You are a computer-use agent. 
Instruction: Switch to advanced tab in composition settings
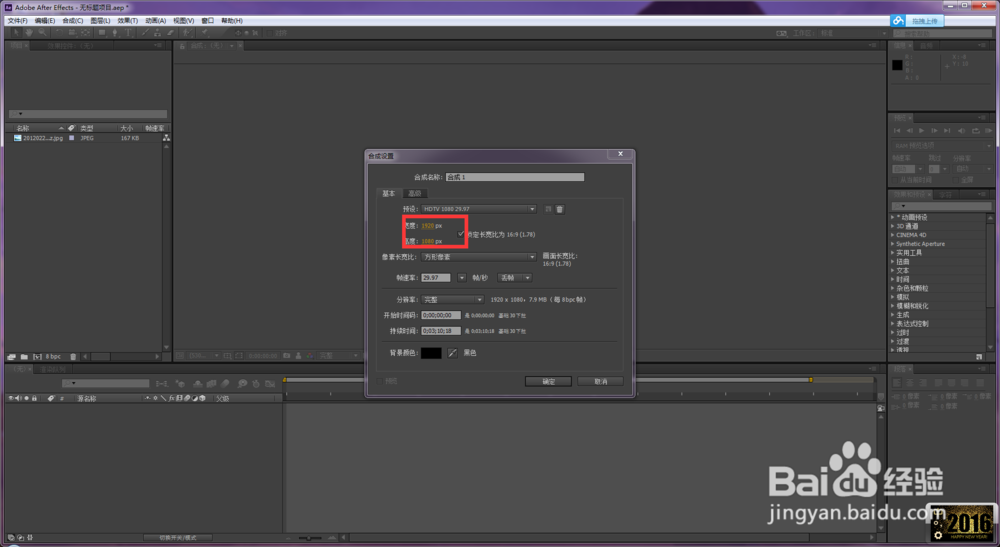tap(415, 193)
